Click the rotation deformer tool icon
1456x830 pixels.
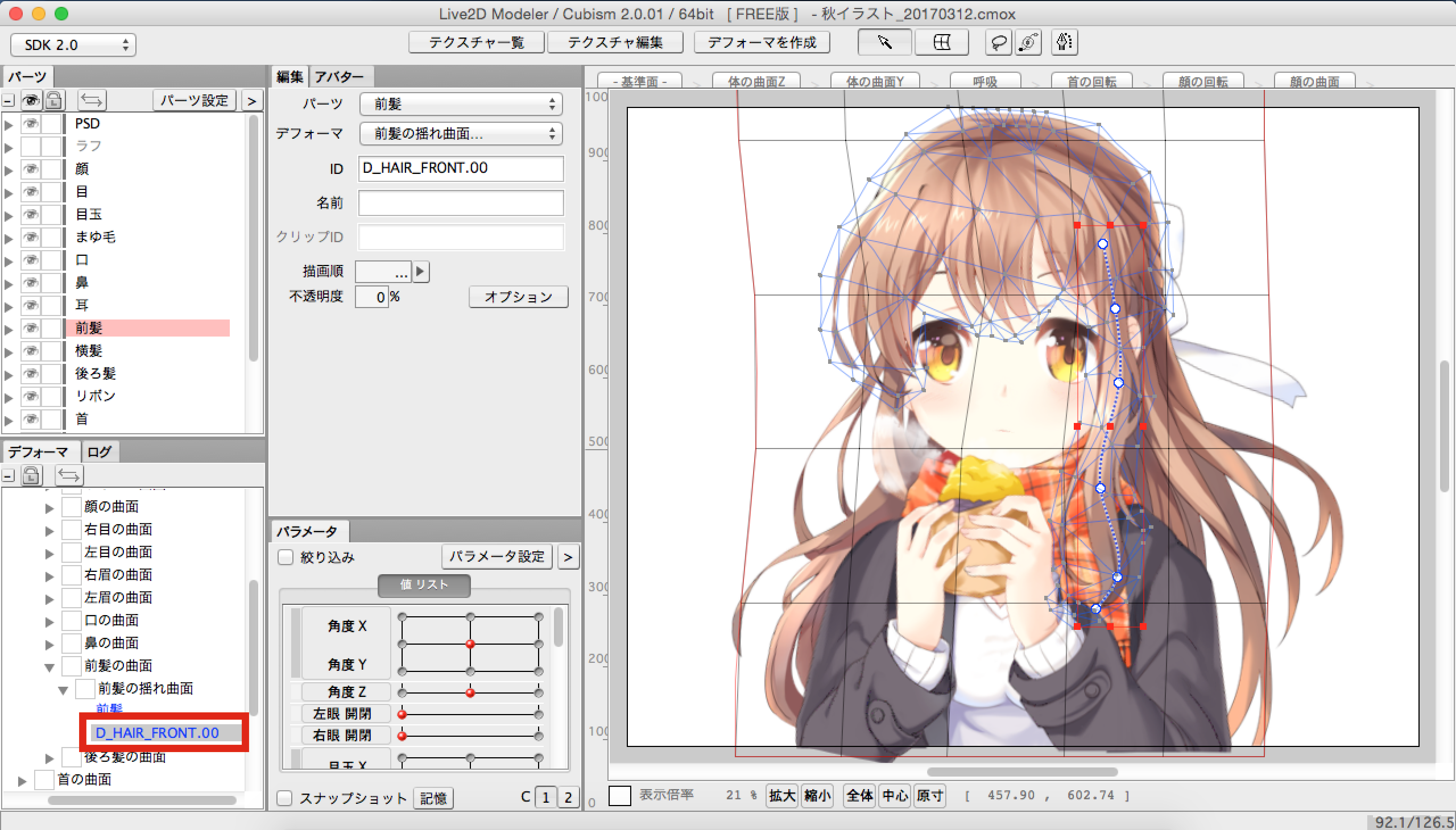(1029, 42)
